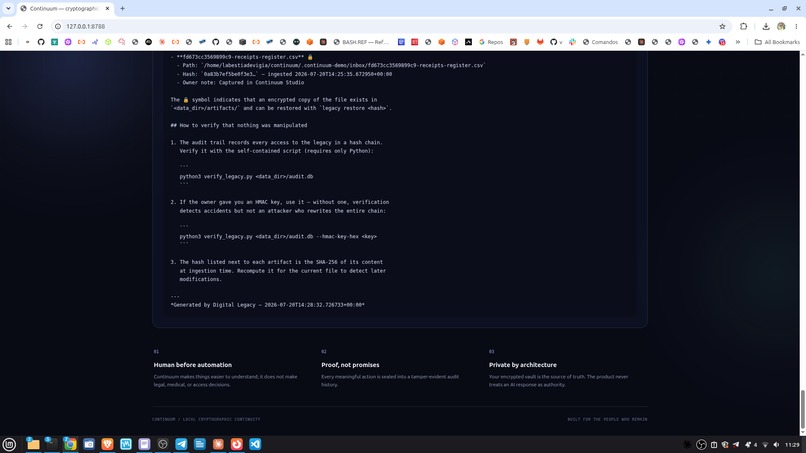Open the Terminal in the taskbar
The width and height of the screenshot is (806, 453).
pos(51,444)
